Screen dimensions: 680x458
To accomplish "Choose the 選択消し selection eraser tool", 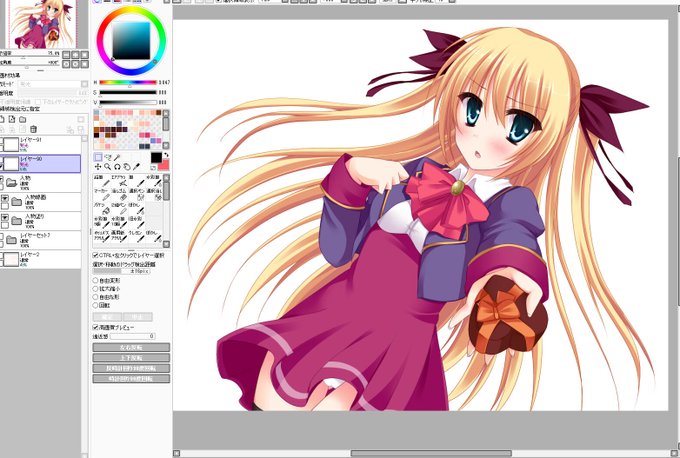I will tap(153, 194).
